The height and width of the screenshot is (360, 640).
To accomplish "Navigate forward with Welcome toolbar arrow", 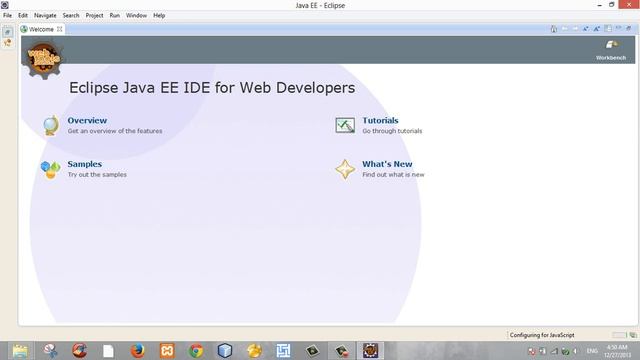I will tap(575, 29).
